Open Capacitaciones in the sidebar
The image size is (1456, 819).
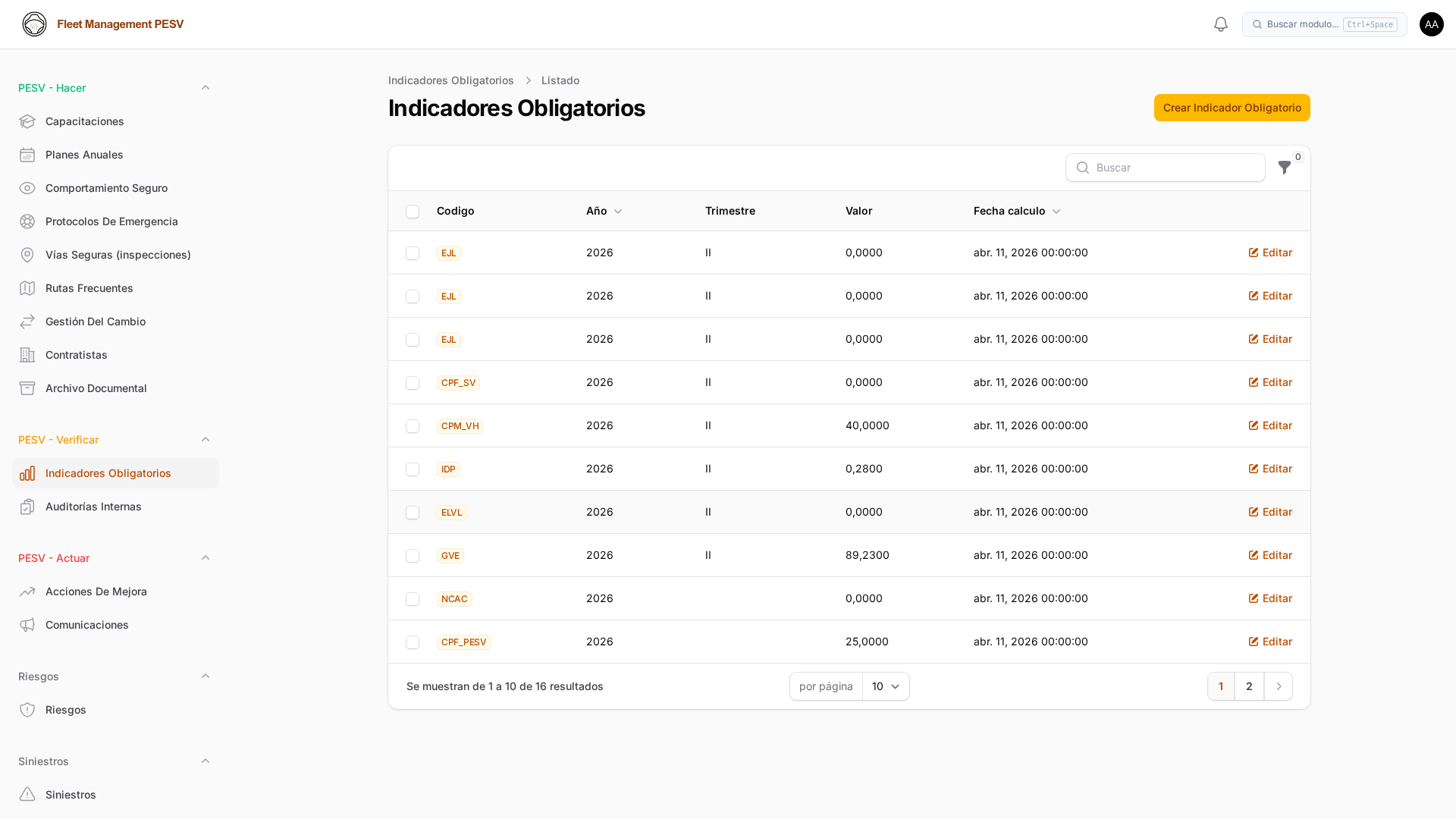pos(115,121)
